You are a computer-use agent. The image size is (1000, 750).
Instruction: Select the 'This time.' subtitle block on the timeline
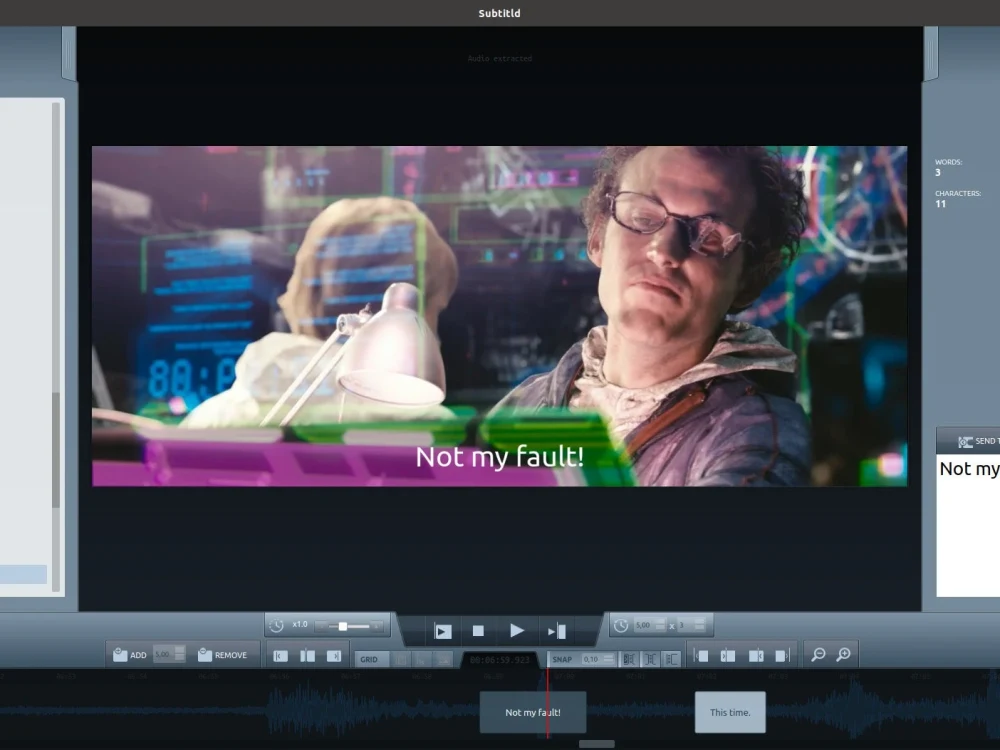tap(729, 712)
